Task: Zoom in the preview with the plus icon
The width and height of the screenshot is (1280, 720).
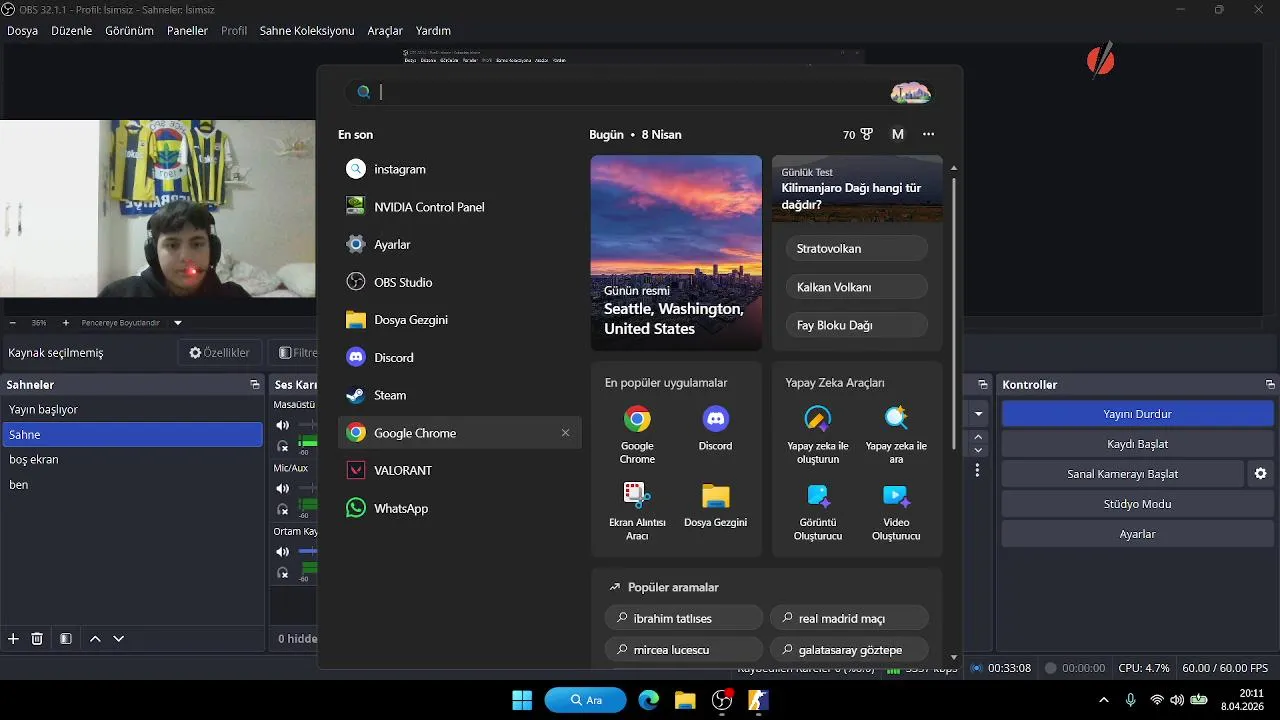Action: click(x=66, y=323)
